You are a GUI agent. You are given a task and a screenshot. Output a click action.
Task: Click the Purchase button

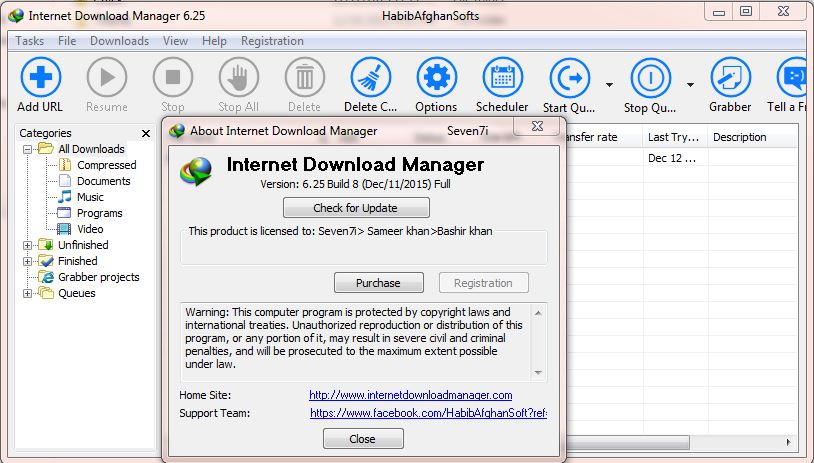378,283
